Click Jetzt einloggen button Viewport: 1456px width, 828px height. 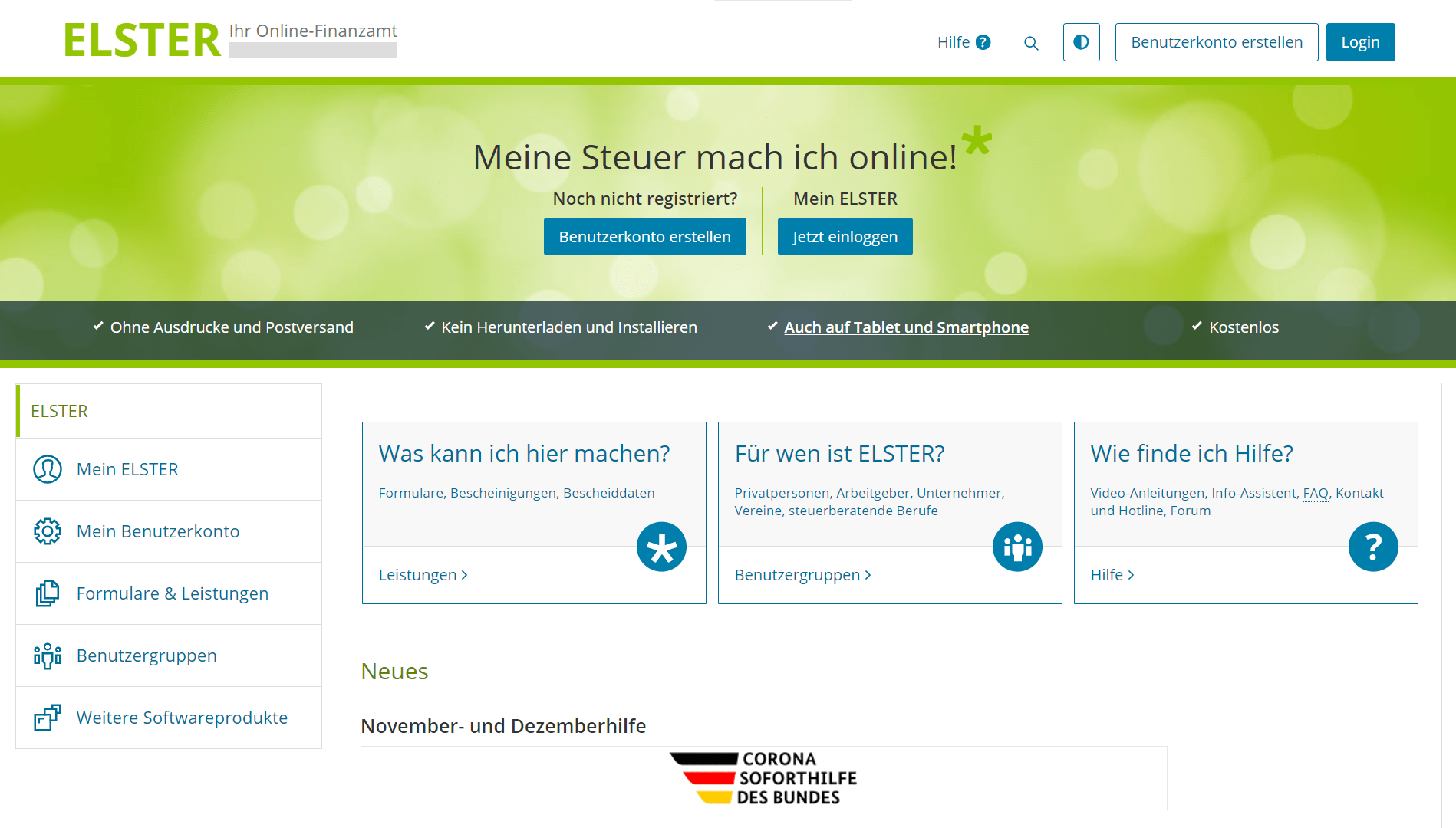pyautogui.click(x=845, y=237)
